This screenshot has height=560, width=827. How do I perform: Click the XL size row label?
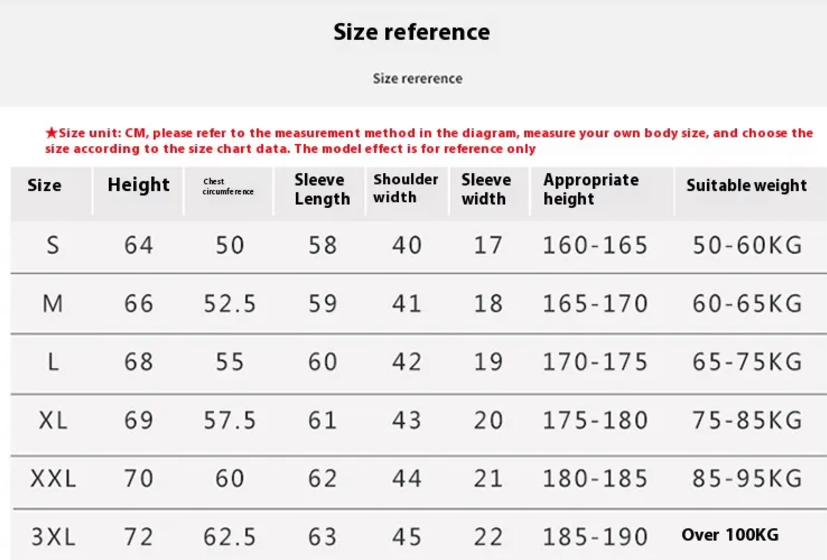tap(53, 420)
